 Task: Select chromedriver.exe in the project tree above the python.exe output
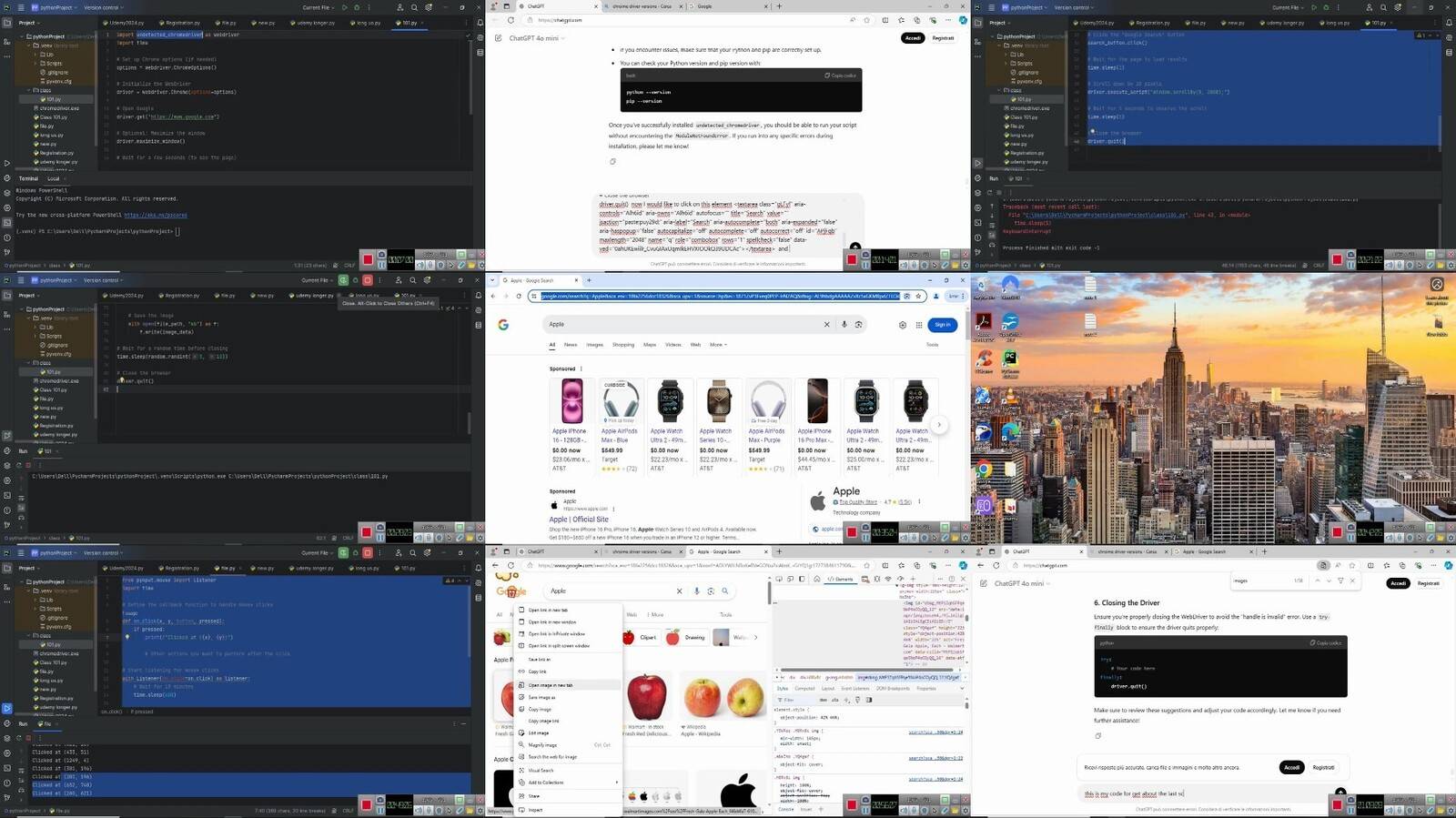58,380
